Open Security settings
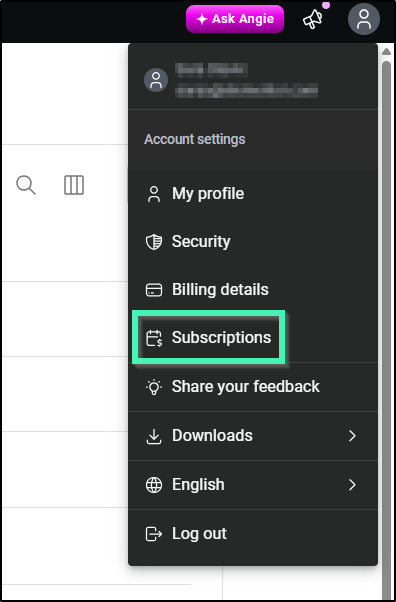The width and height of the screenshot is (396, 602). click(253, 241)
